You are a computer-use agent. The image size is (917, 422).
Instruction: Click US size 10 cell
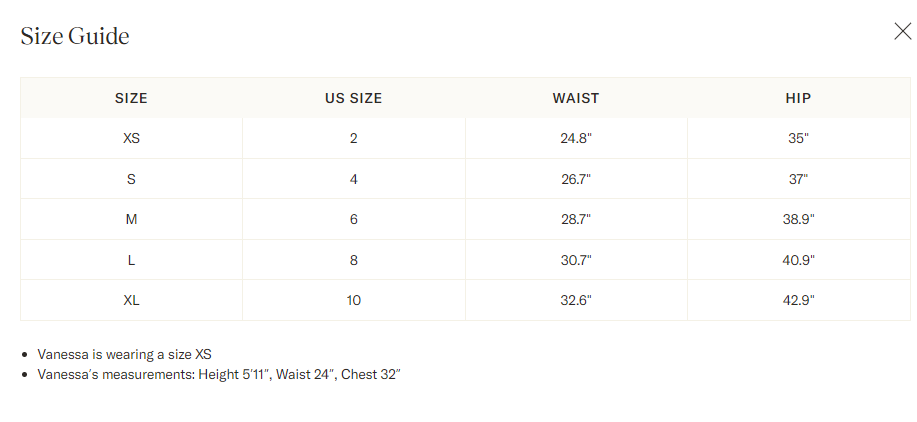[x=354, y=300]
